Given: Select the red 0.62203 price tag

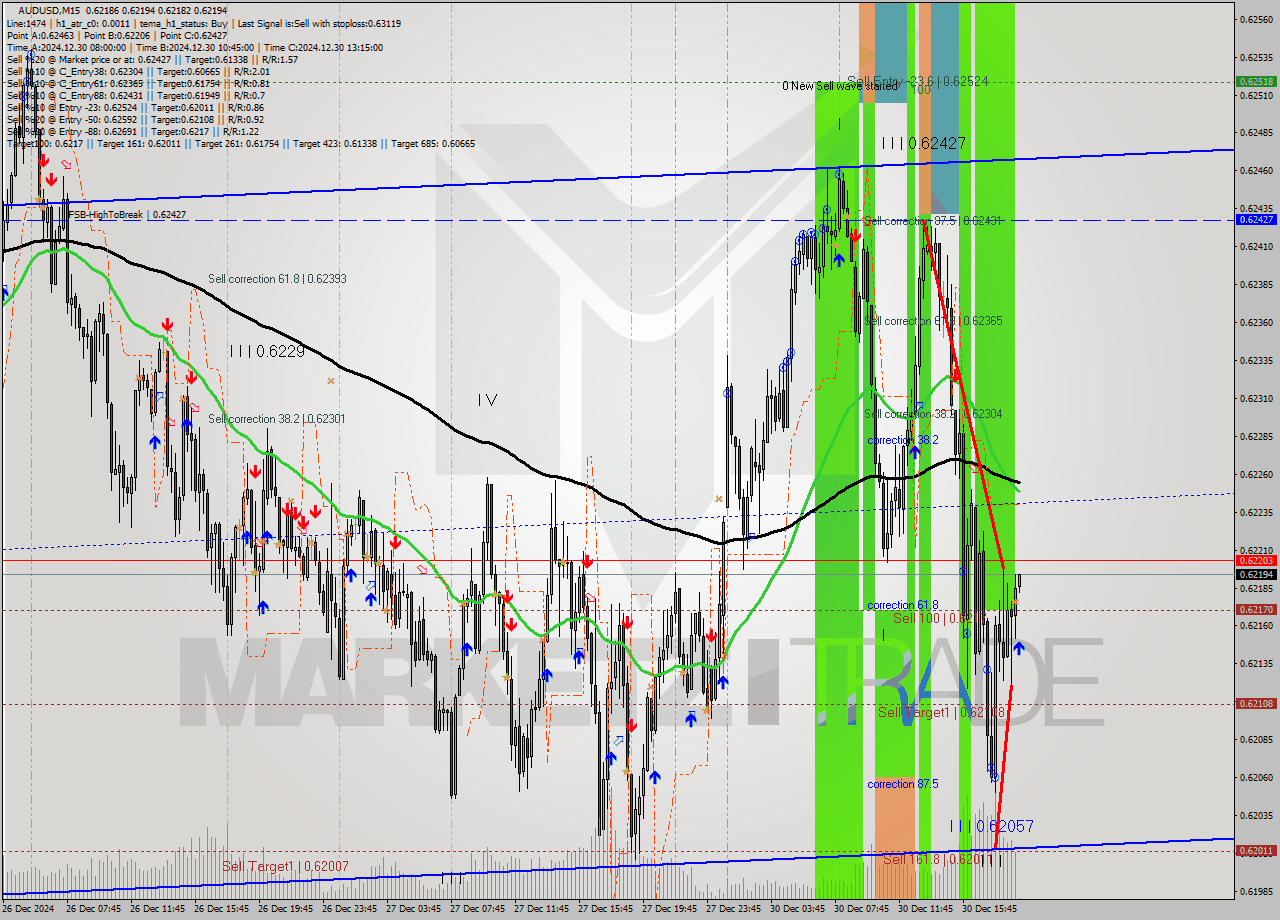Looking at the screenshot, I should coord(1256,561).
